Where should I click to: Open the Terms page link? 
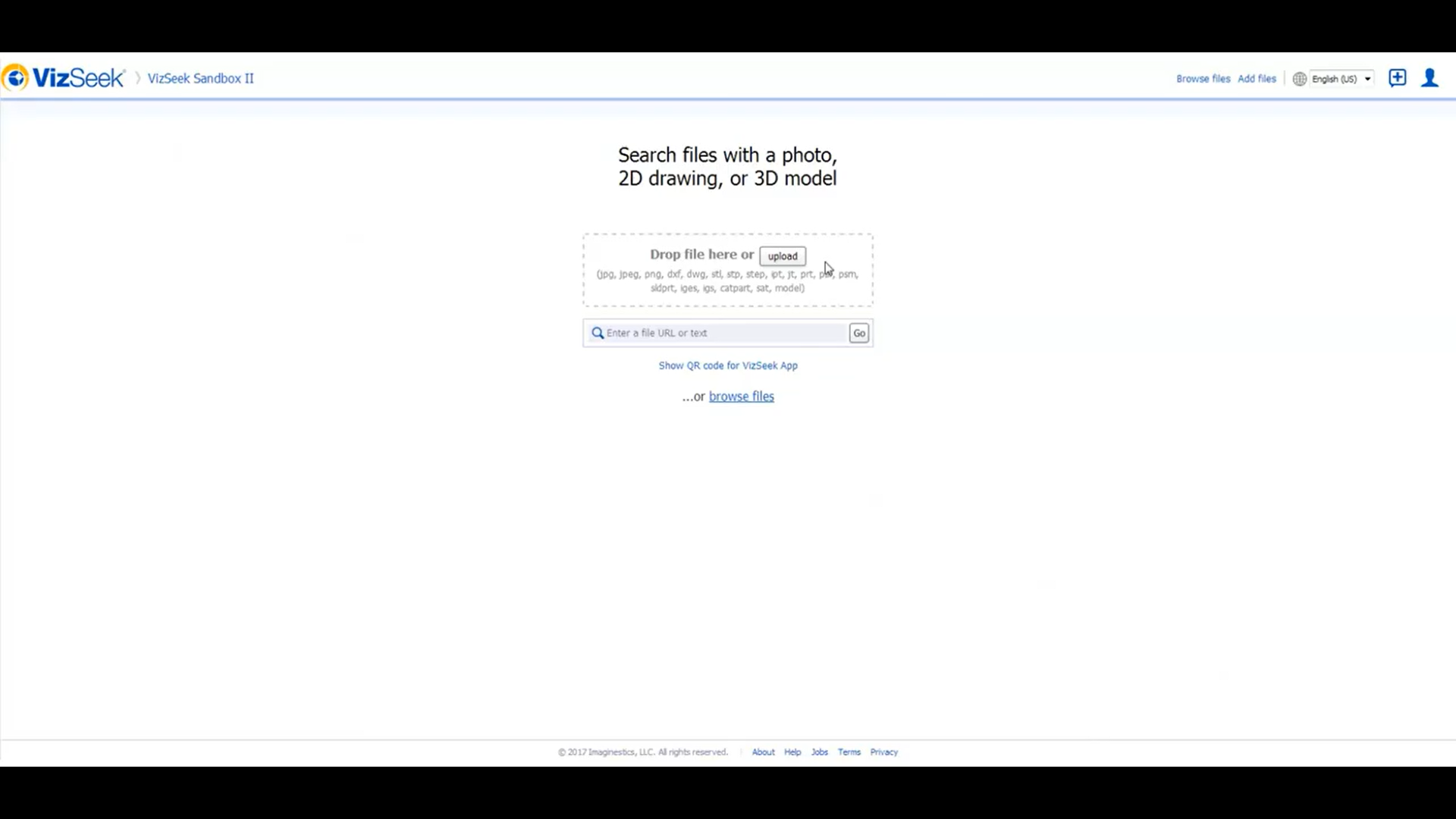tap(849, 752)
